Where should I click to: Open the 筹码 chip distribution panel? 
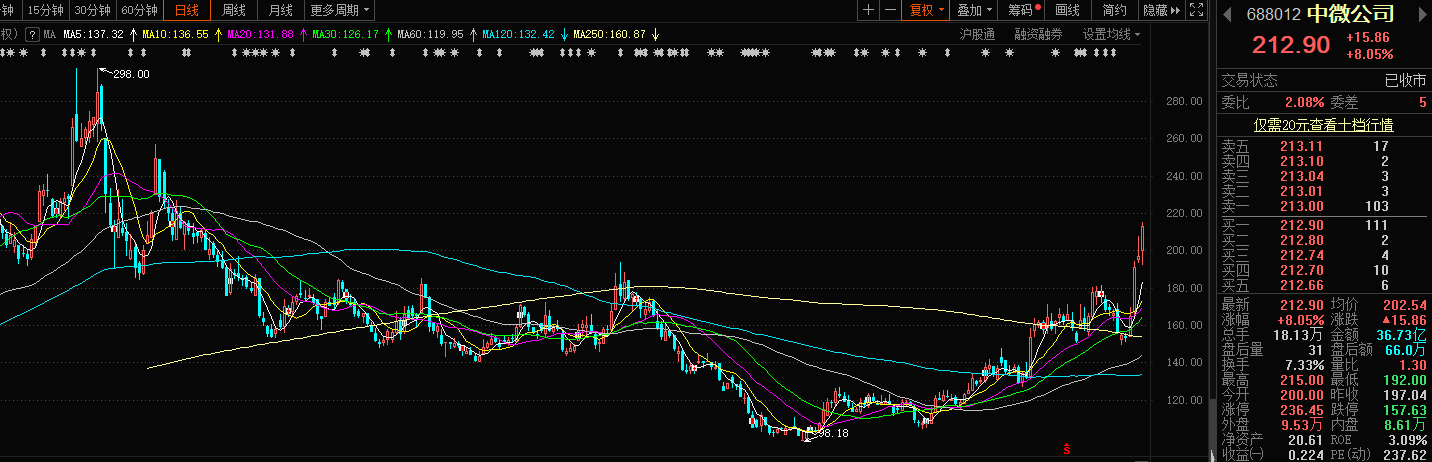coord(1022,11)
